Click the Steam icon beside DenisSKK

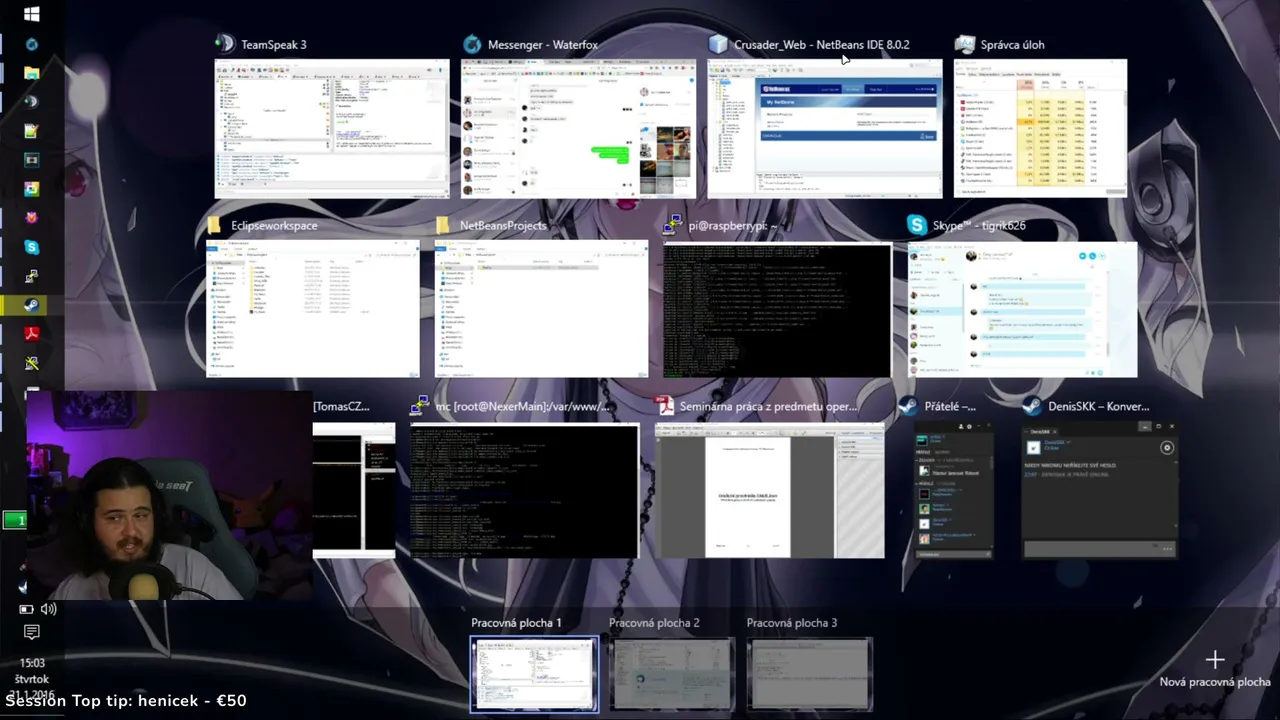[1032, 406]
